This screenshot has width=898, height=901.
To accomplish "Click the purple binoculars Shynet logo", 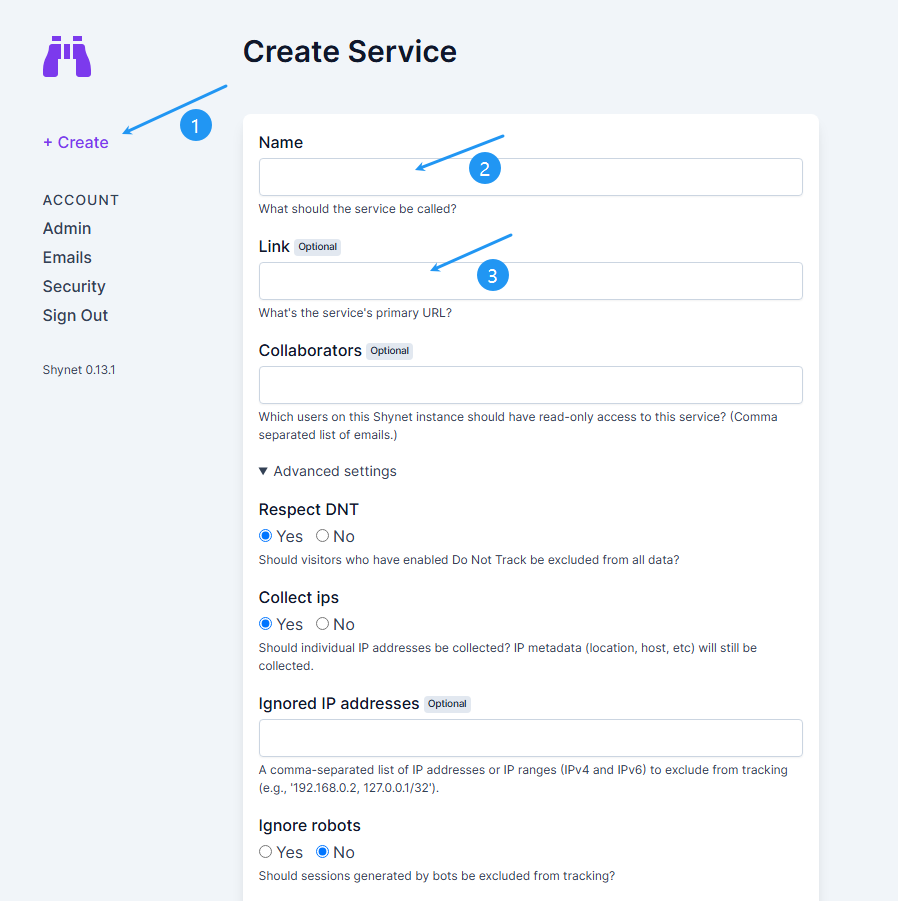I will (67, 56).
